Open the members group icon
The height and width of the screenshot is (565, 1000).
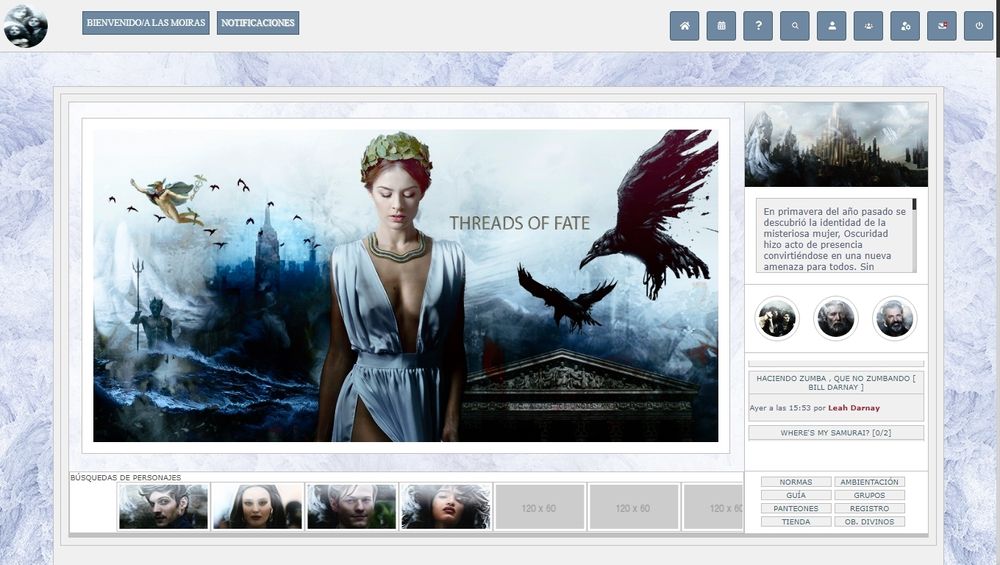pyautogui.click(x=868, y=26)
